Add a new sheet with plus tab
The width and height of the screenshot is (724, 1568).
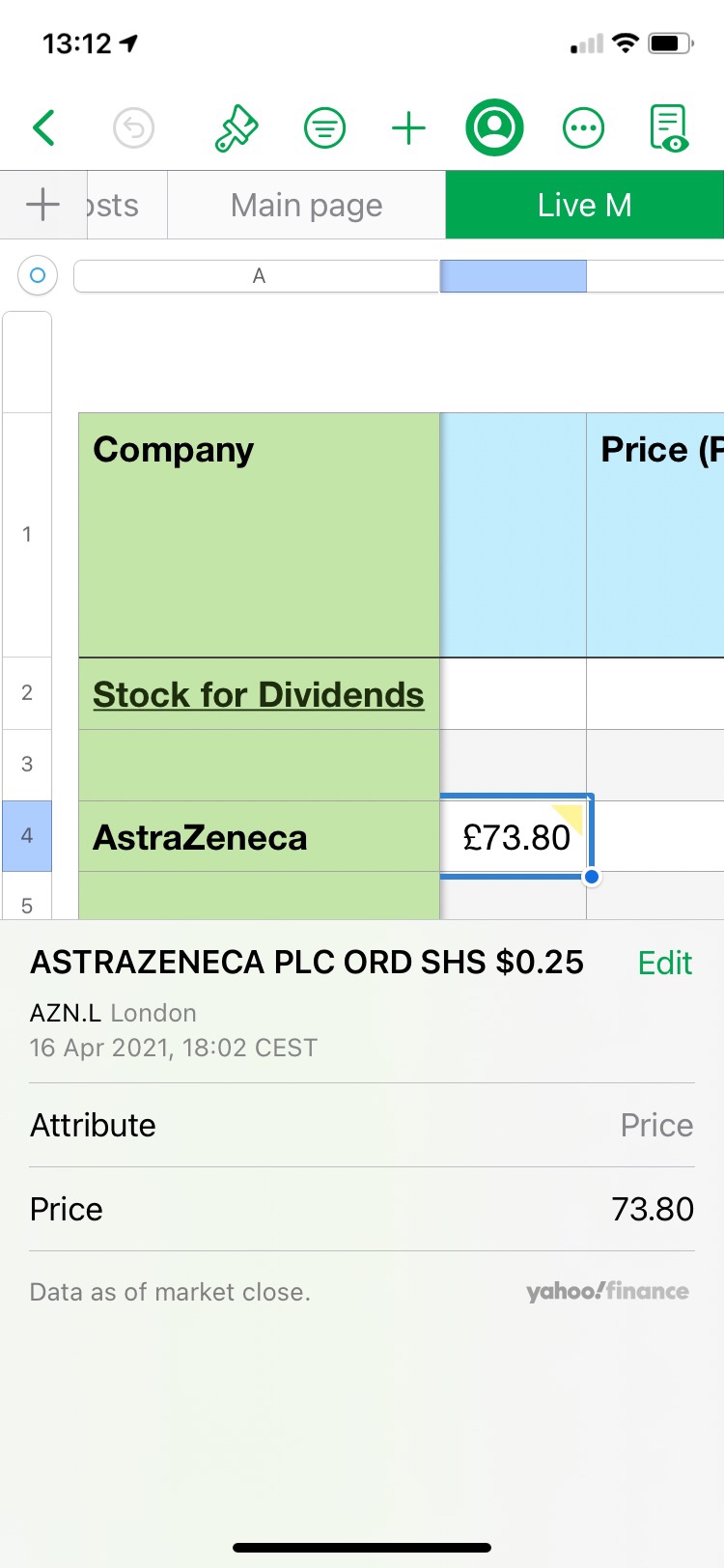(42, 205)
